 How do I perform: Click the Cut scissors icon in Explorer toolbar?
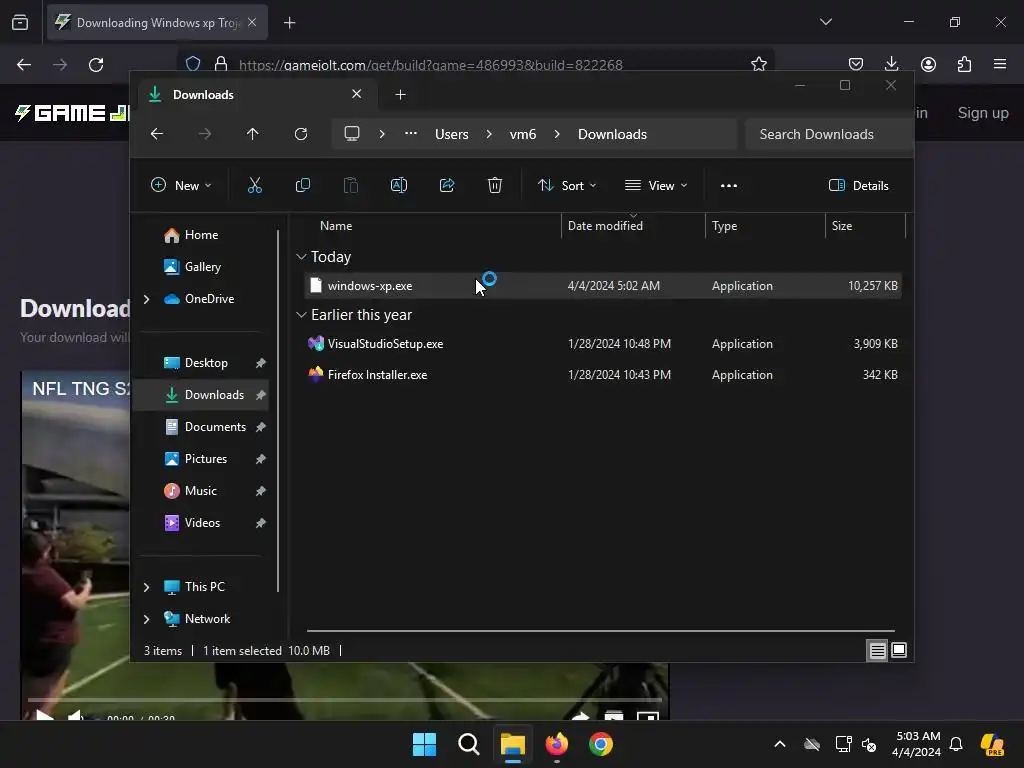255,185
